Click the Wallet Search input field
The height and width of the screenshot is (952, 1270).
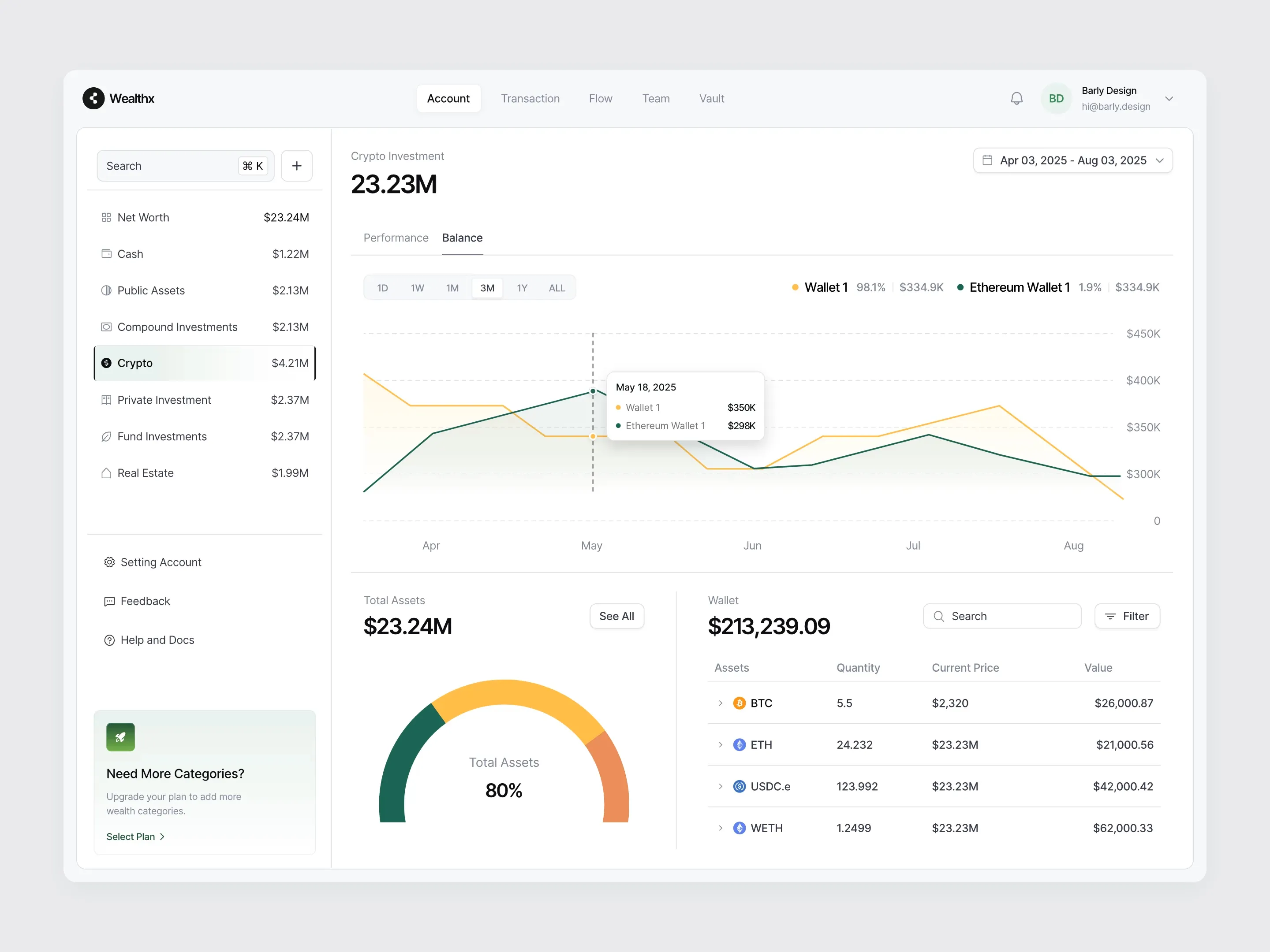click(1002, 616)
